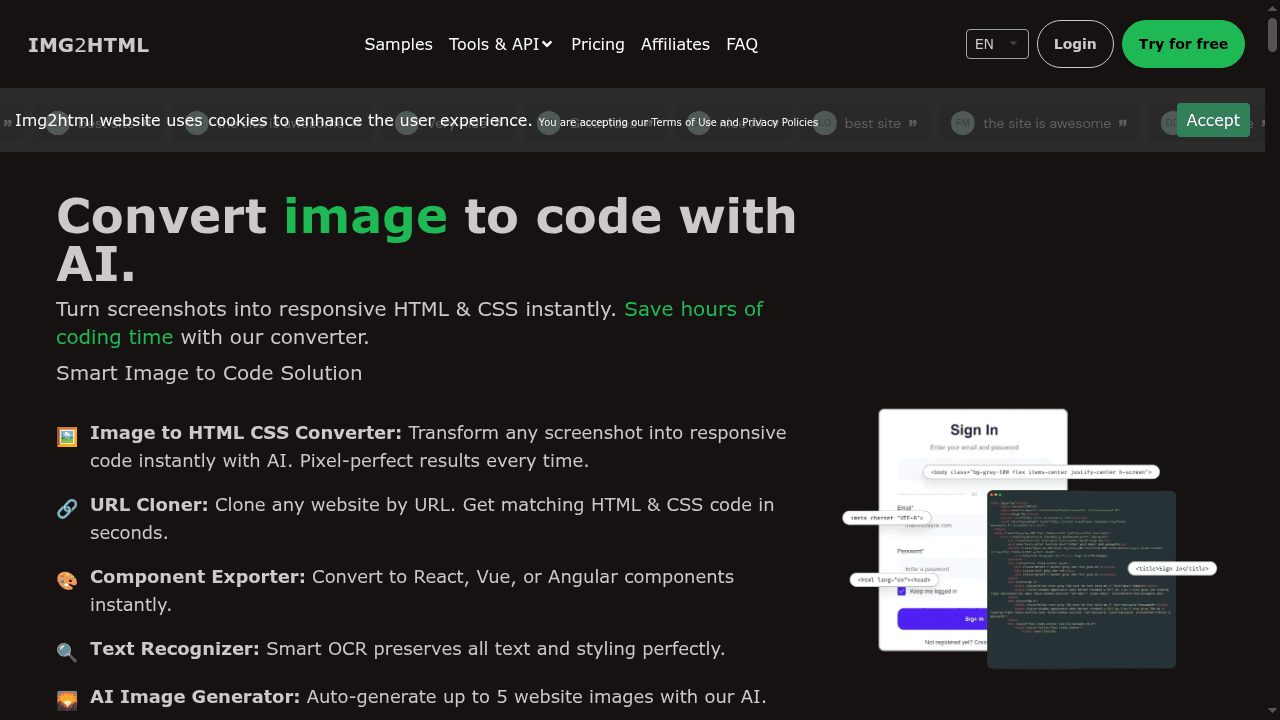Open the Affiliates page
The image size is (1280, 720).
click(x=675, y=44)
